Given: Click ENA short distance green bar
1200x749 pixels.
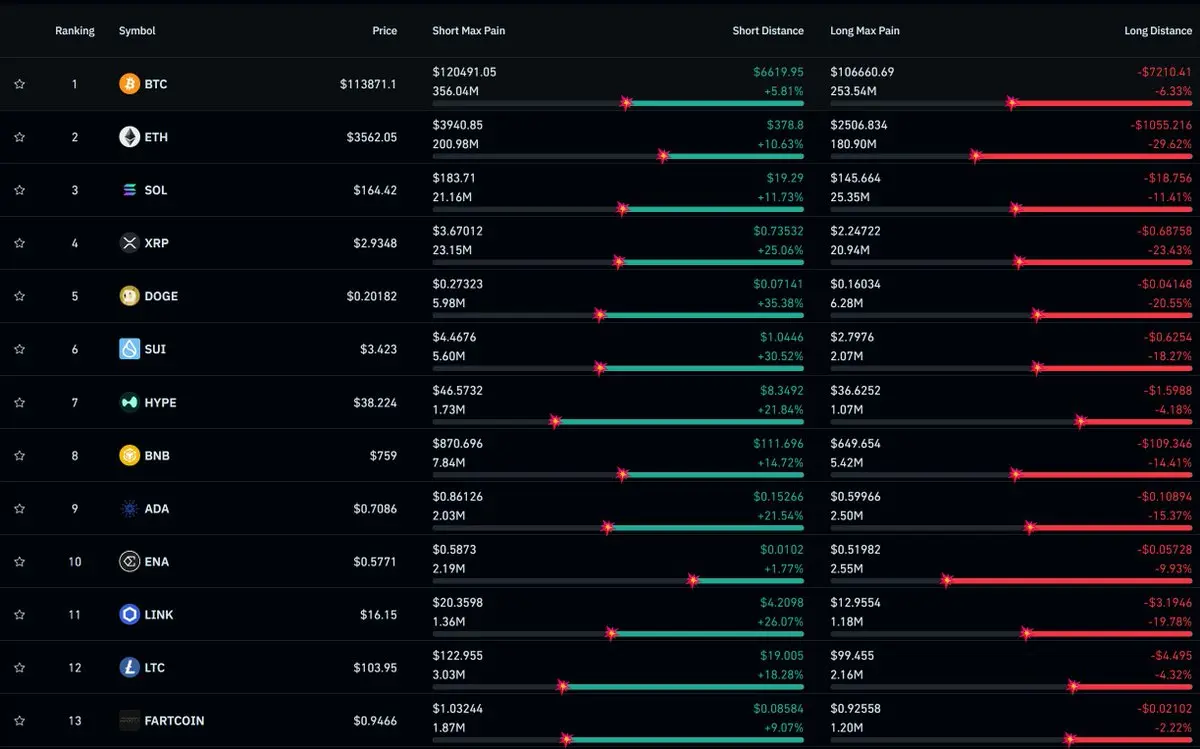Looking at the screenshot, I should click(x=748, y=580).
